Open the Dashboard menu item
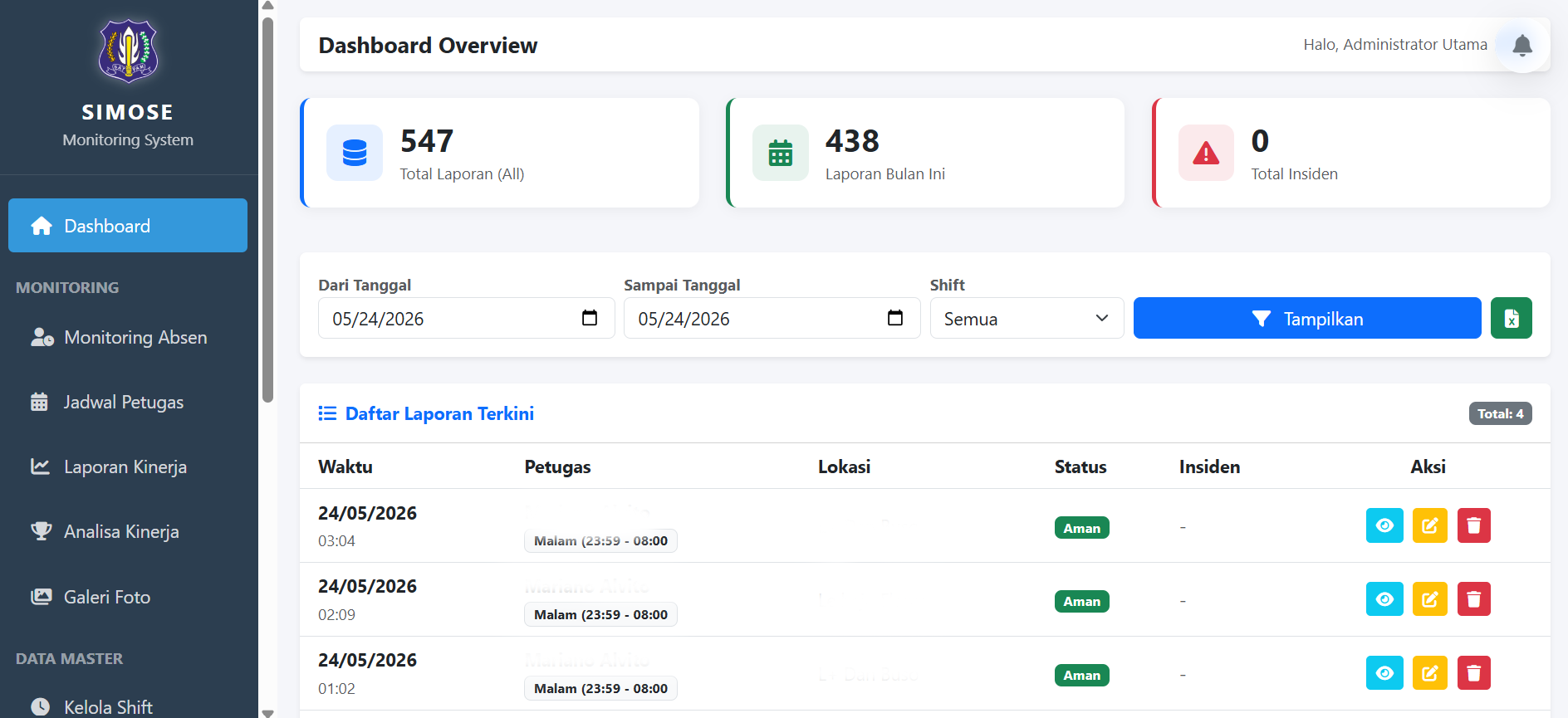The height and width of the screenshot is (718, 1568). (x=128, y=225)
